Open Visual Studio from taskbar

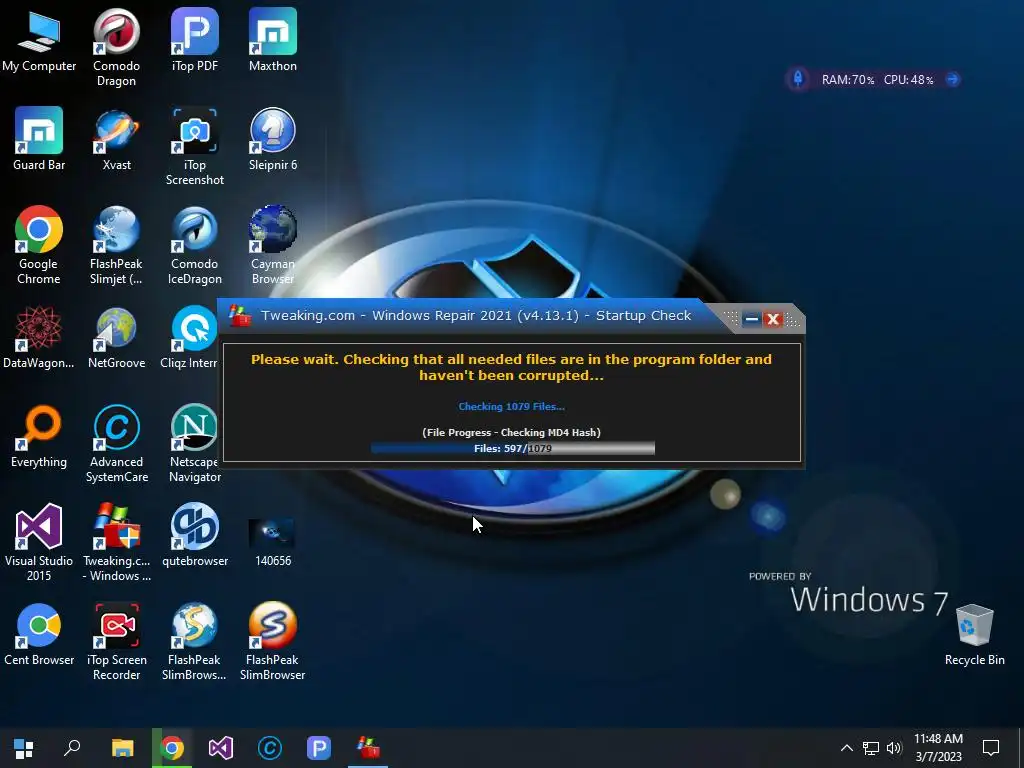(221, 748)
